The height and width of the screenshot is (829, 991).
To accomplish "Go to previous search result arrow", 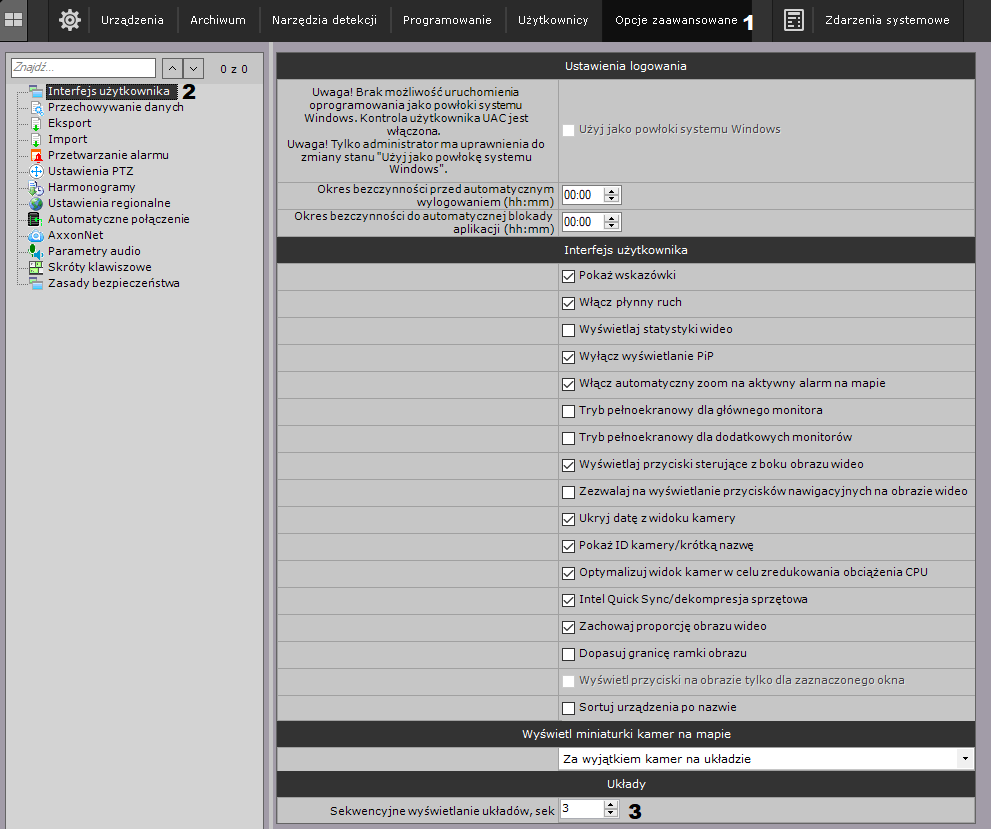I will click(x=171, y=68).
